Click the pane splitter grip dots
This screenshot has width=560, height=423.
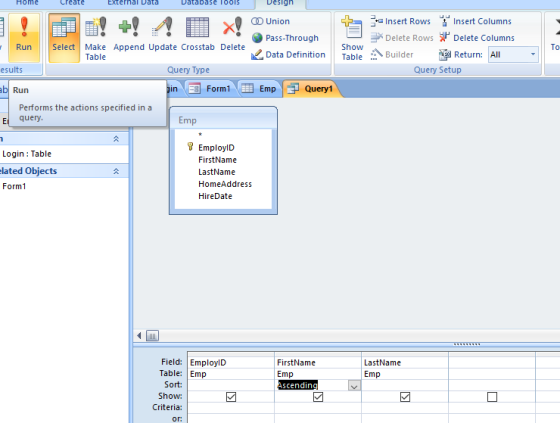(x=466, y=344)
